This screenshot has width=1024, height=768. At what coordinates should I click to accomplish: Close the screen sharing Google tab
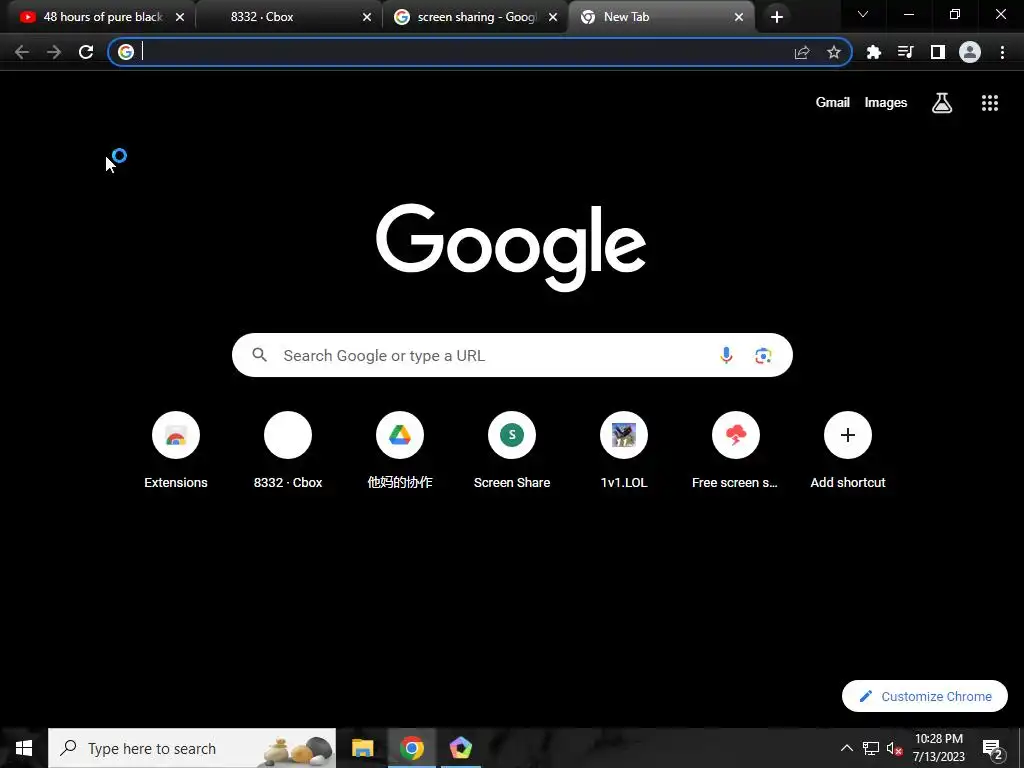point(553,17)
